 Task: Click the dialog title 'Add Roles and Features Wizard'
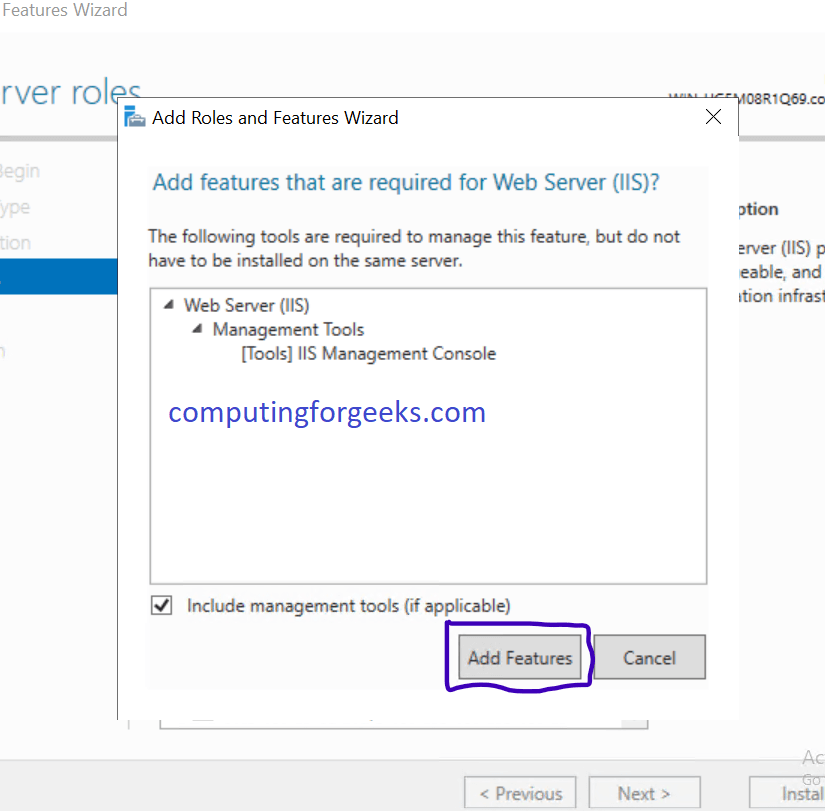275,118
